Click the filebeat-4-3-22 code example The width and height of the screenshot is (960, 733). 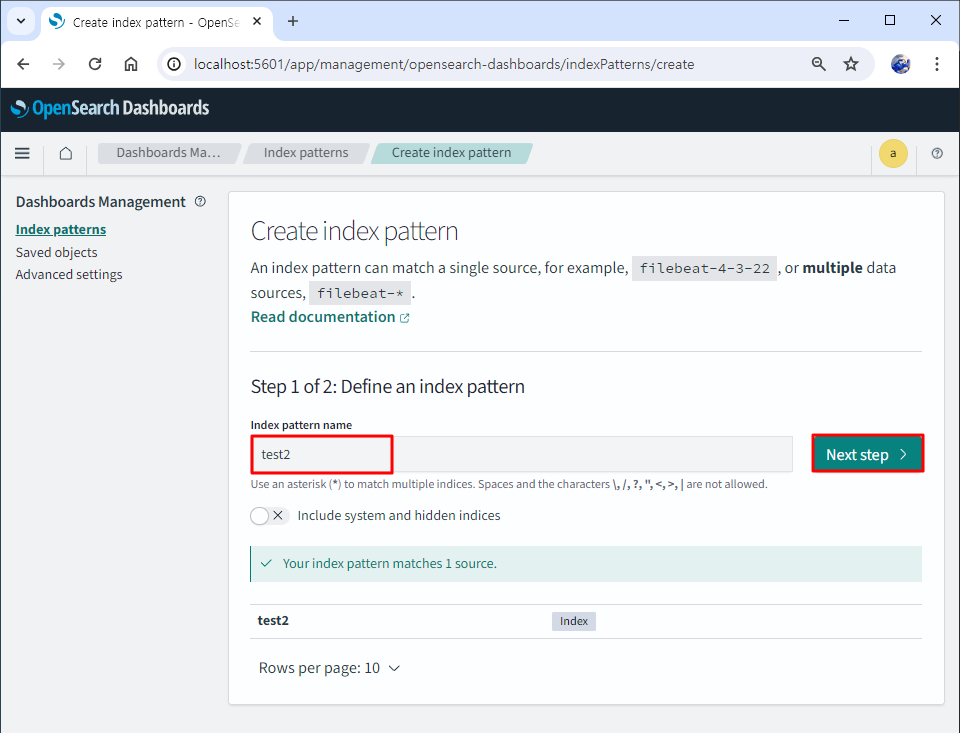coord(705,268)
